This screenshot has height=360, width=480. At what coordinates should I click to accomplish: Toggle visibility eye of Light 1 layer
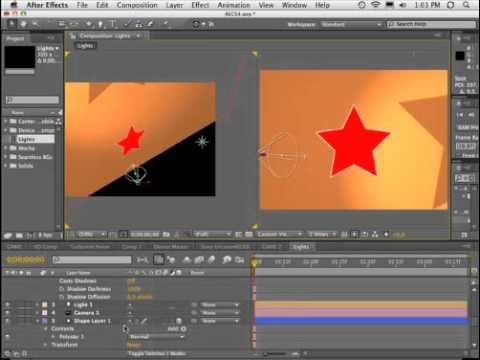[7, 305]
